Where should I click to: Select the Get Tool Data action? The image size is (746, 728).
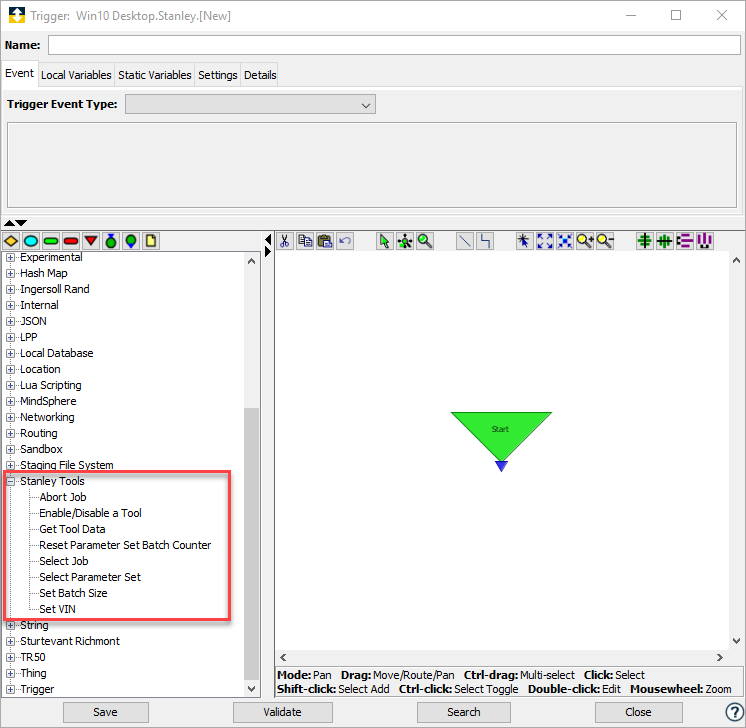72,529
